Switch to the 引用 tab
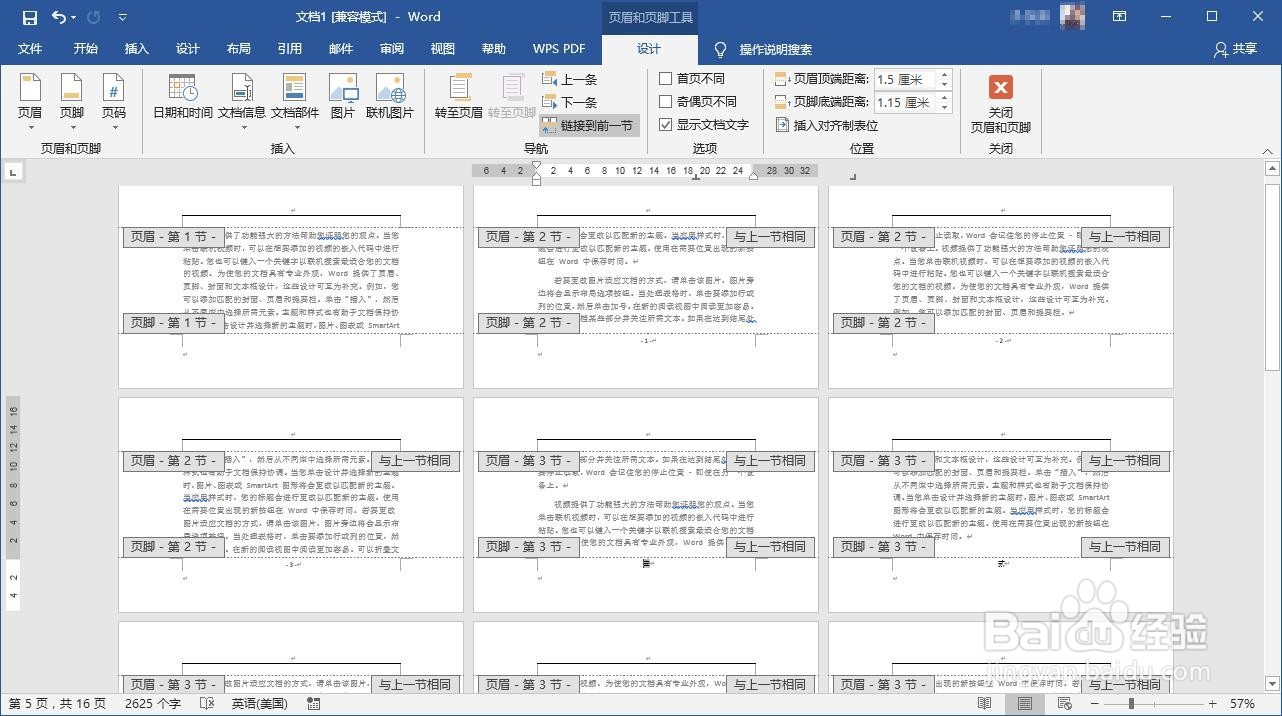The width and height of the screenshot is (1282, 716). point(290,49)
